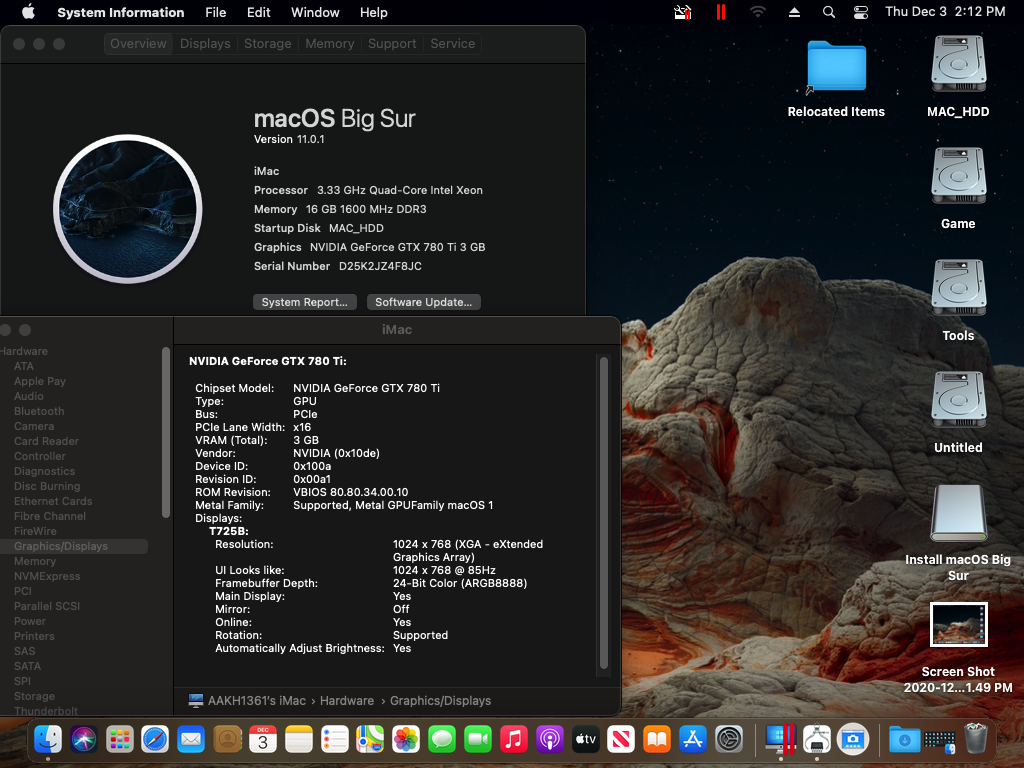This screenshot has width=1024, height=768.
Task: Click the Software Update... button
Action: [x=423, y=302]
